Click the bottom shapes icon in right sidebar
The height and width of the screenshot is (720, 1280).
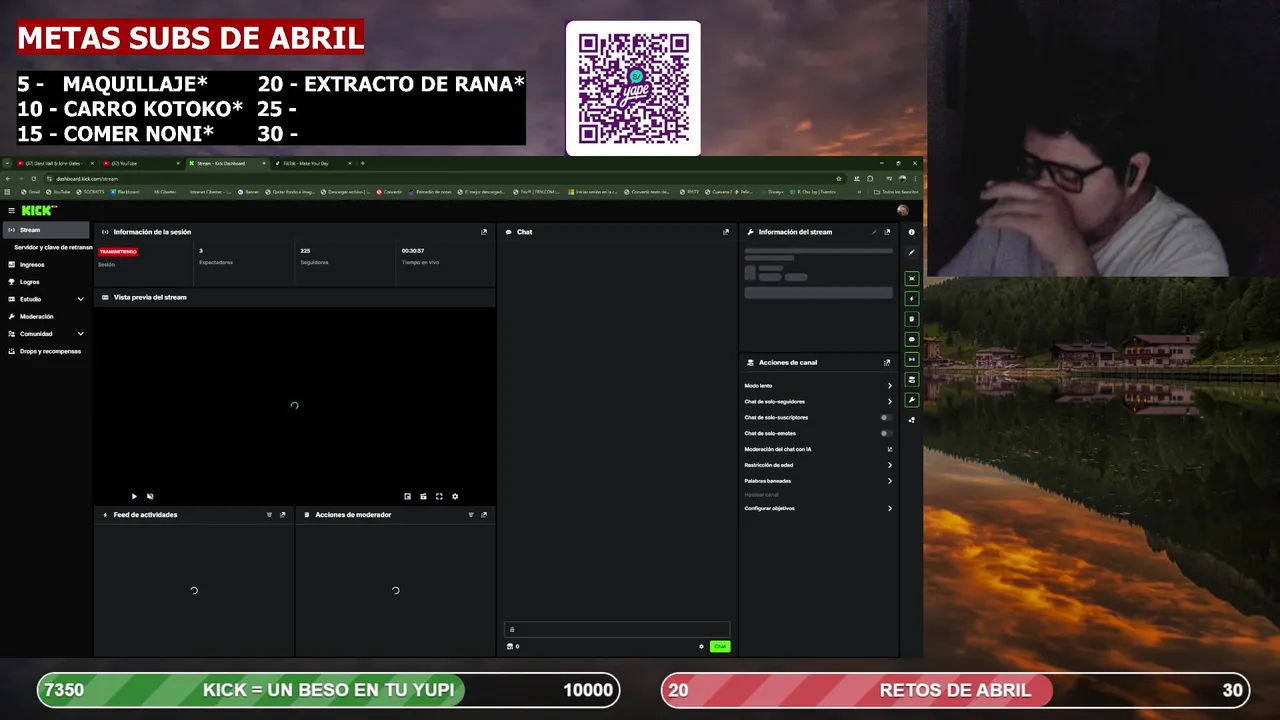911,420
